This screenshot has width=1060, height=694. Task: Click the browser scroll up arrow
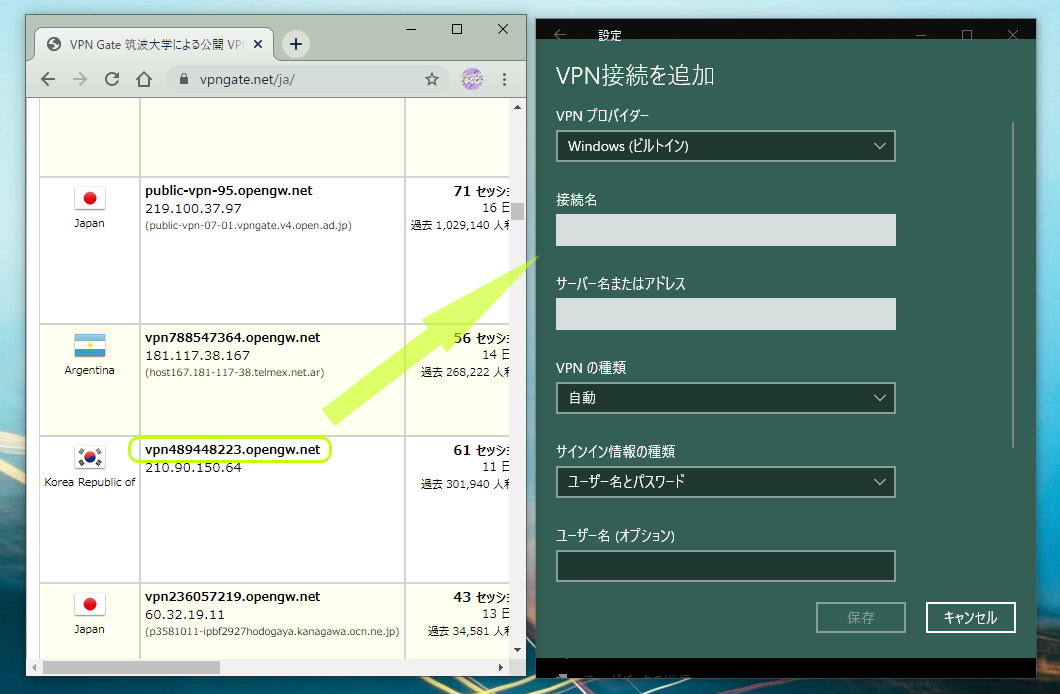point(518,107)
